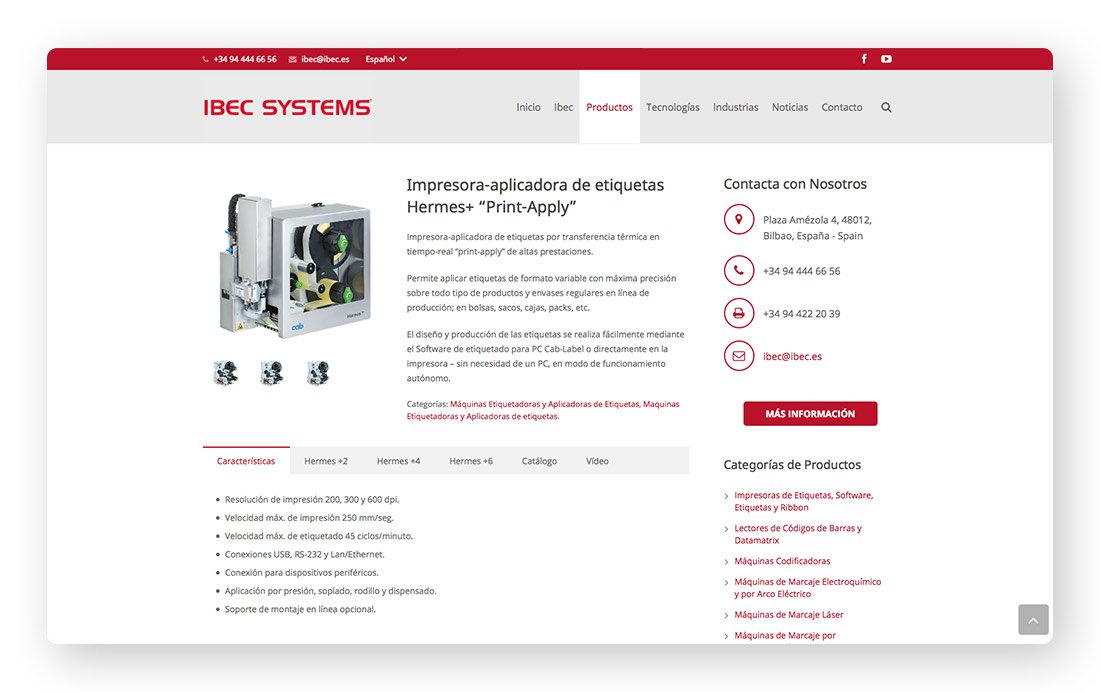
Task: Click bullet Resolución de impresión 200, 300 y 600 dpi
Action: [x=312, y=500]
